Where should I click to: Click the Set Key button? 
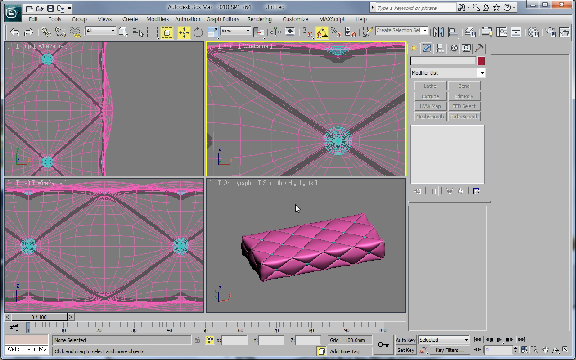pyautogui.click(x=406, y=350)
